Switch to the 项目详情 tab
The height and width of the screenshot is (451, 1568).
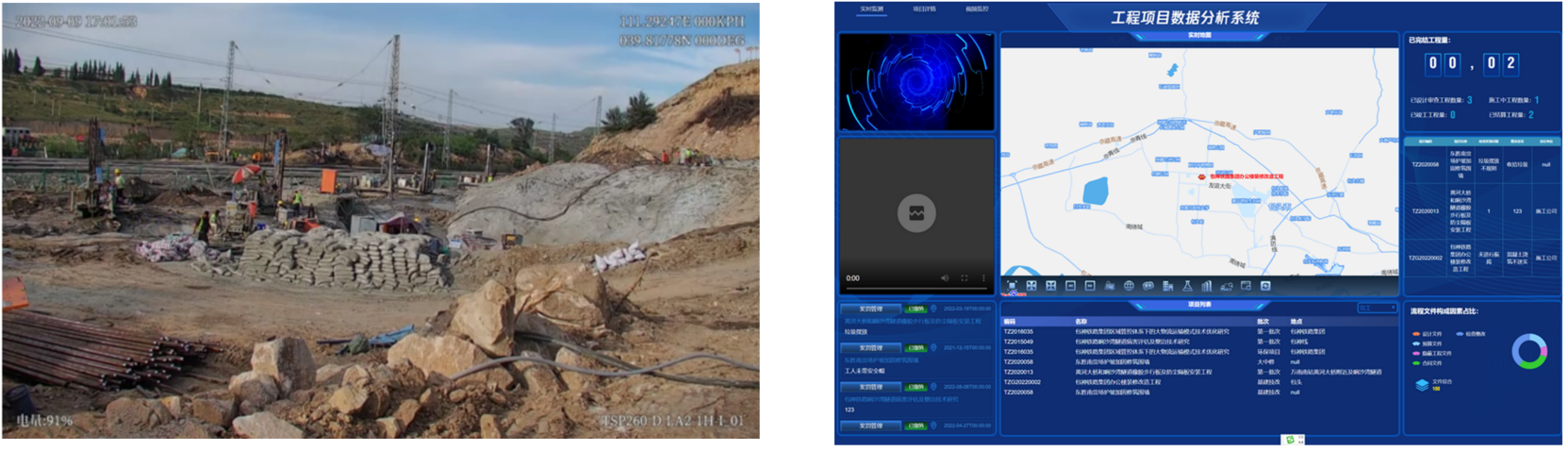click(x=924, y=9)
